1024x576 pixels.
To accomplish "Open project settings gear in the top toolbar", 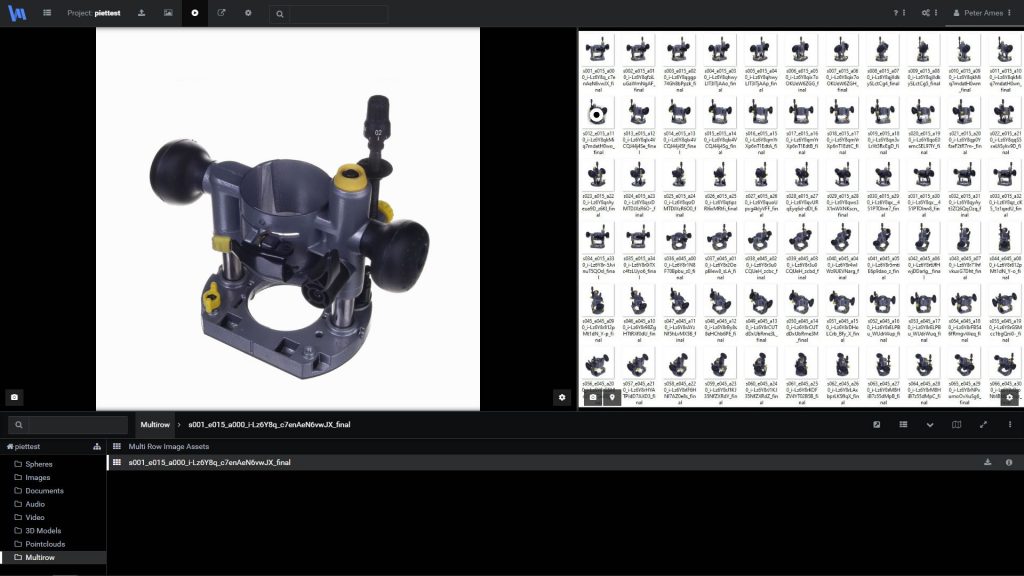I will (248, 13).
